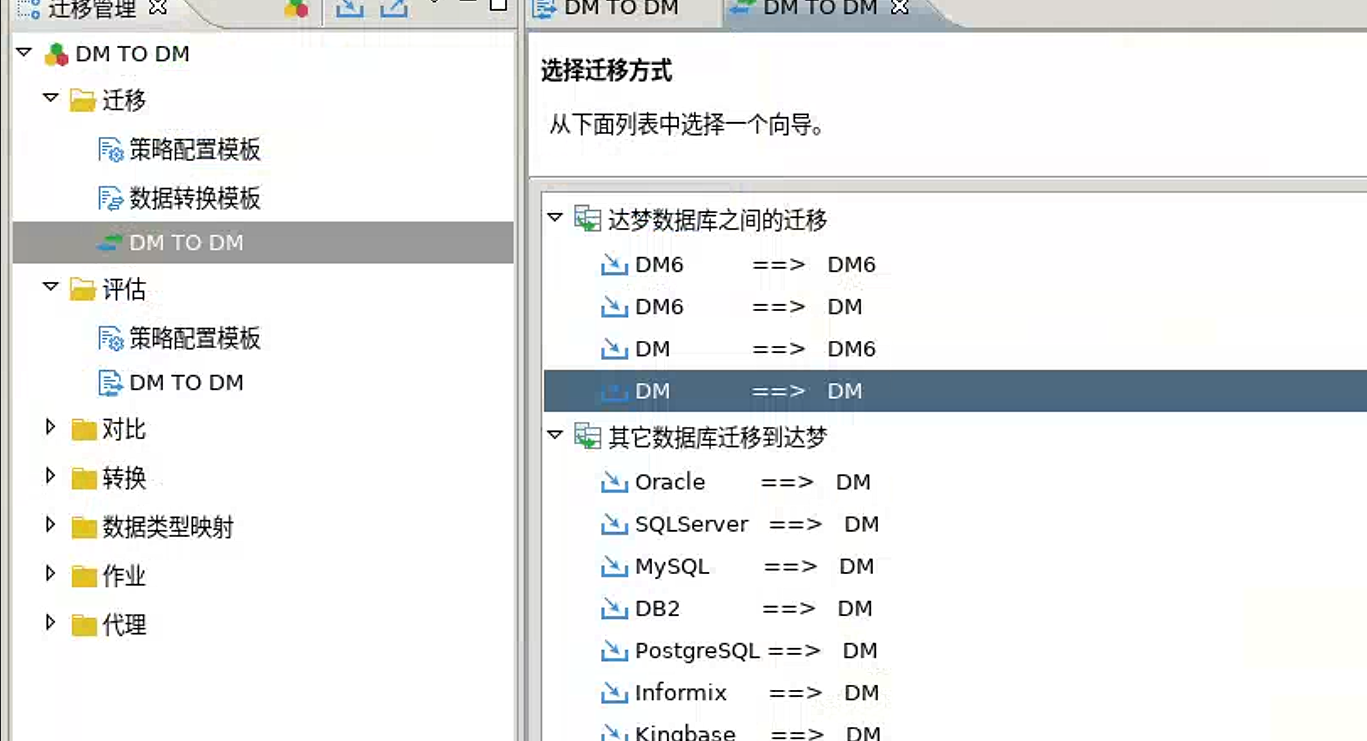Viewport: 1367px width, 741px height.
Task: Click the 数据类型映射 folder icon
Action: point(84,528)
